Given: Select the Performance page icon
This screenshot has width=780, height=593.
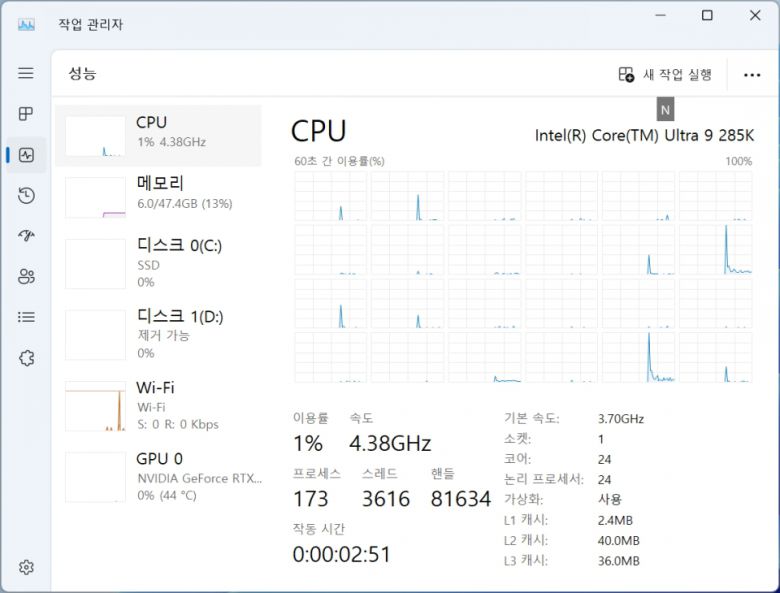Looking at the screenshot, I should coord(26,155).
